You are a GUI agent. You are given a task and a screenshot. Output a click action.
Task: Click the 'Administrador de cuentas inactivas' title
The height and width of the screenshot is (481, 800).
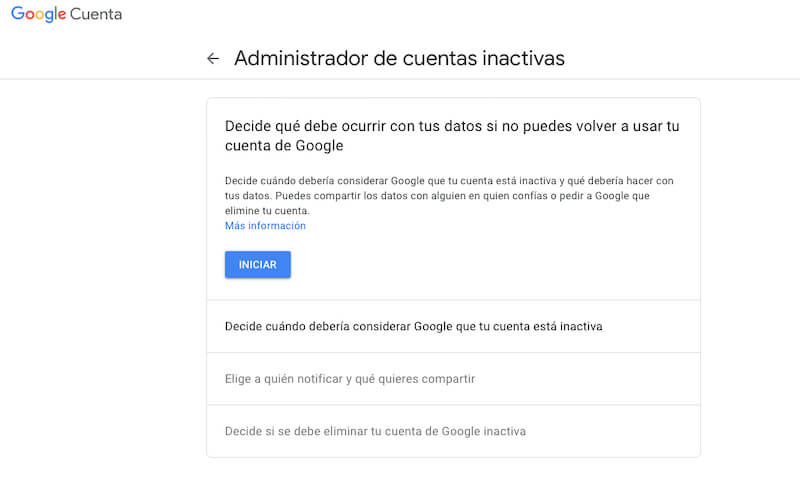pyautogui.click(x=399, y=58)
